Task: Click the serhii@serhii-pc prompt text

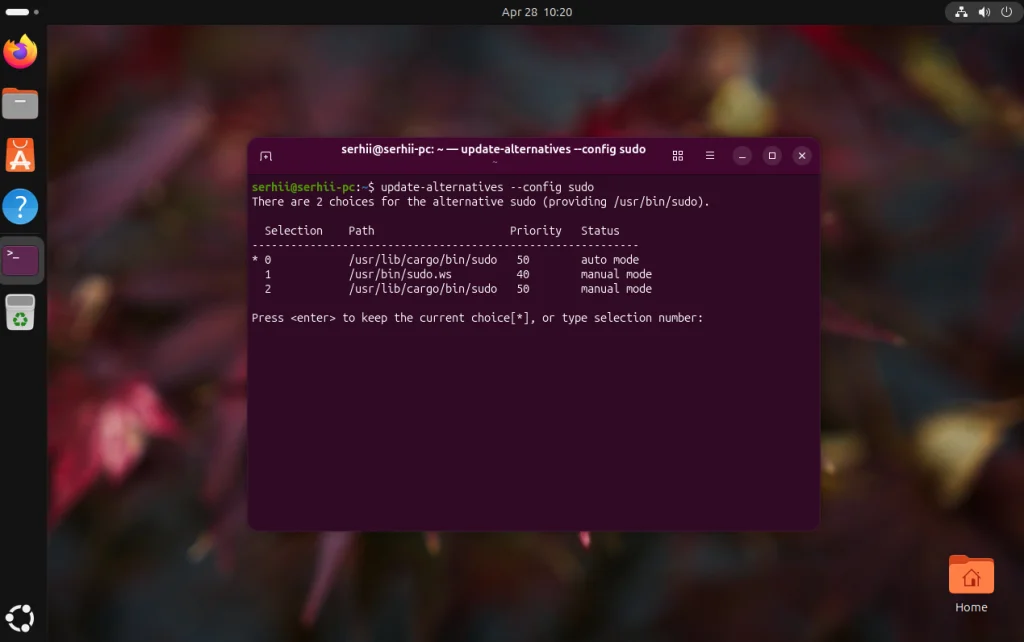Action: [x=304, y=187]
